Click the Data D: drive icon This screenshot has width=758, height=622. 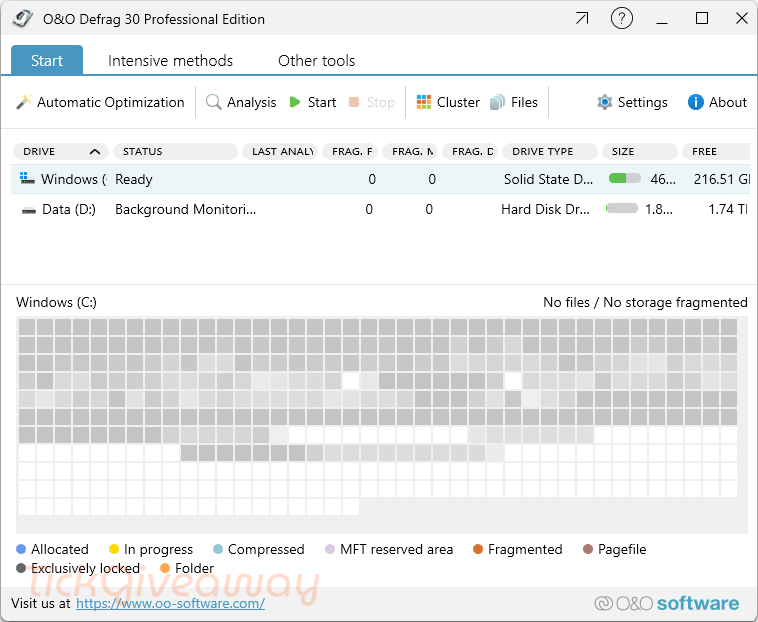pos(29,210)
